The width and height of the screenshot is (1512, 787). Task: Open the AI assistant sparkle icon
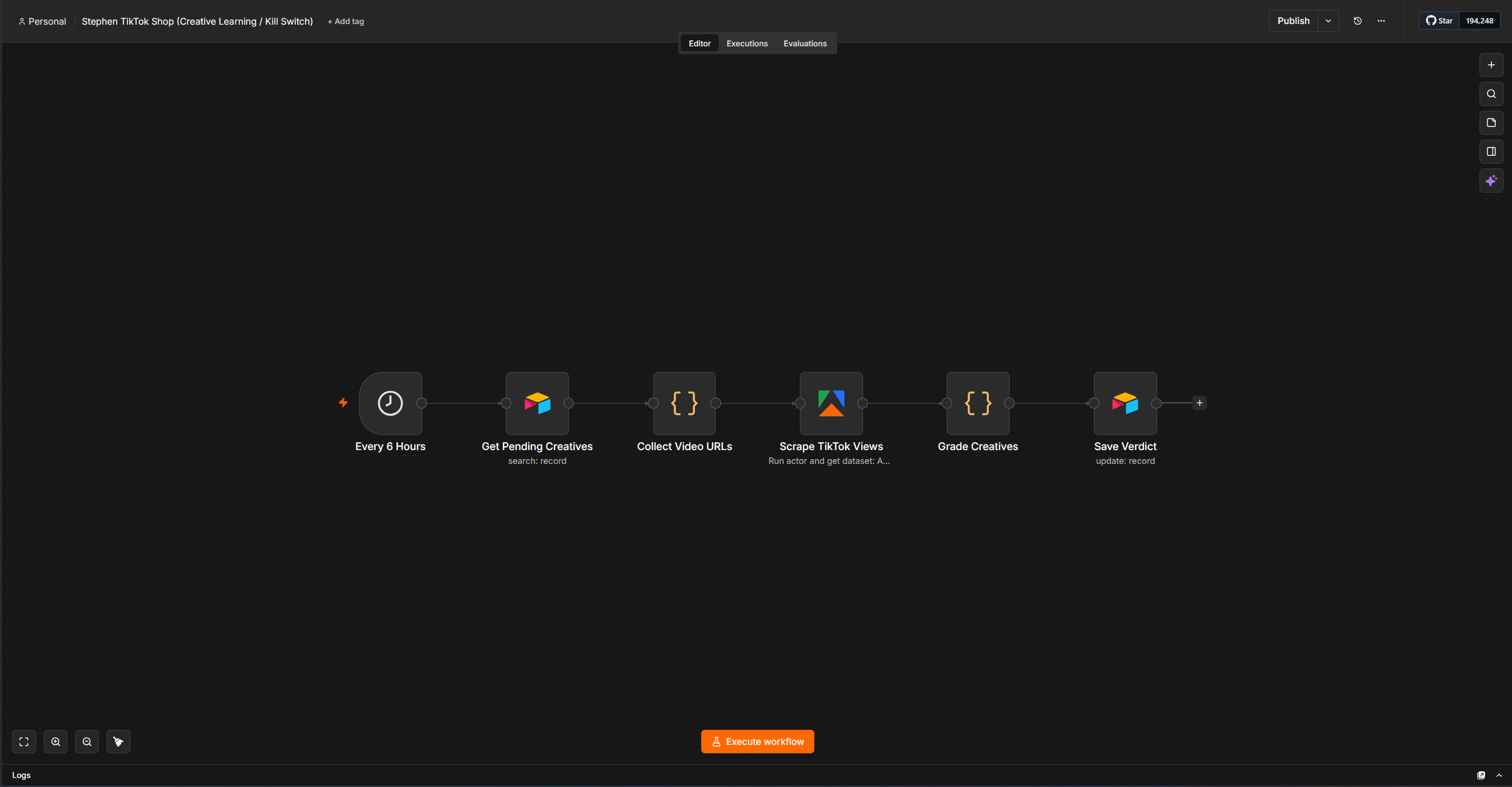[1491, 181]
